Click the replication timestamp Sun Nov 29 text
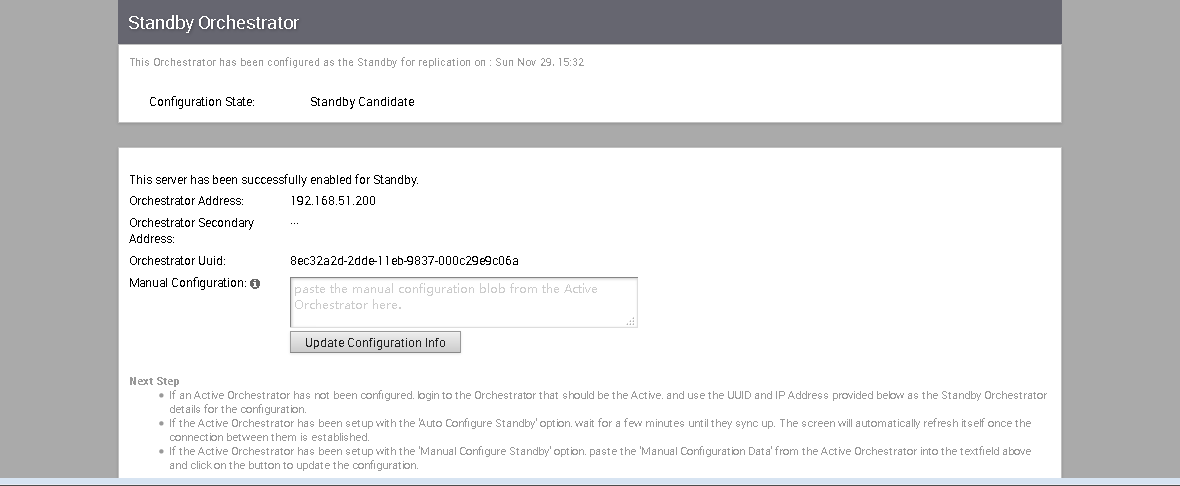1180x486 pixels. [x=540, y=62]
